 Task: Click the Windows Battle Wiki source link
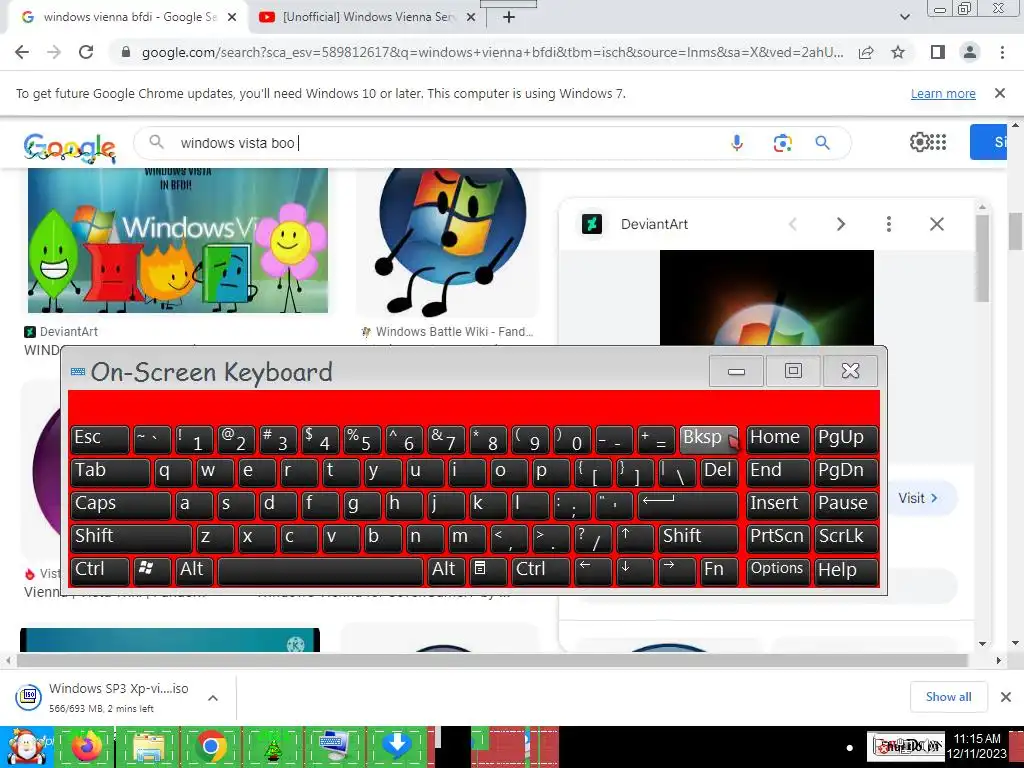tap(454, 332)
